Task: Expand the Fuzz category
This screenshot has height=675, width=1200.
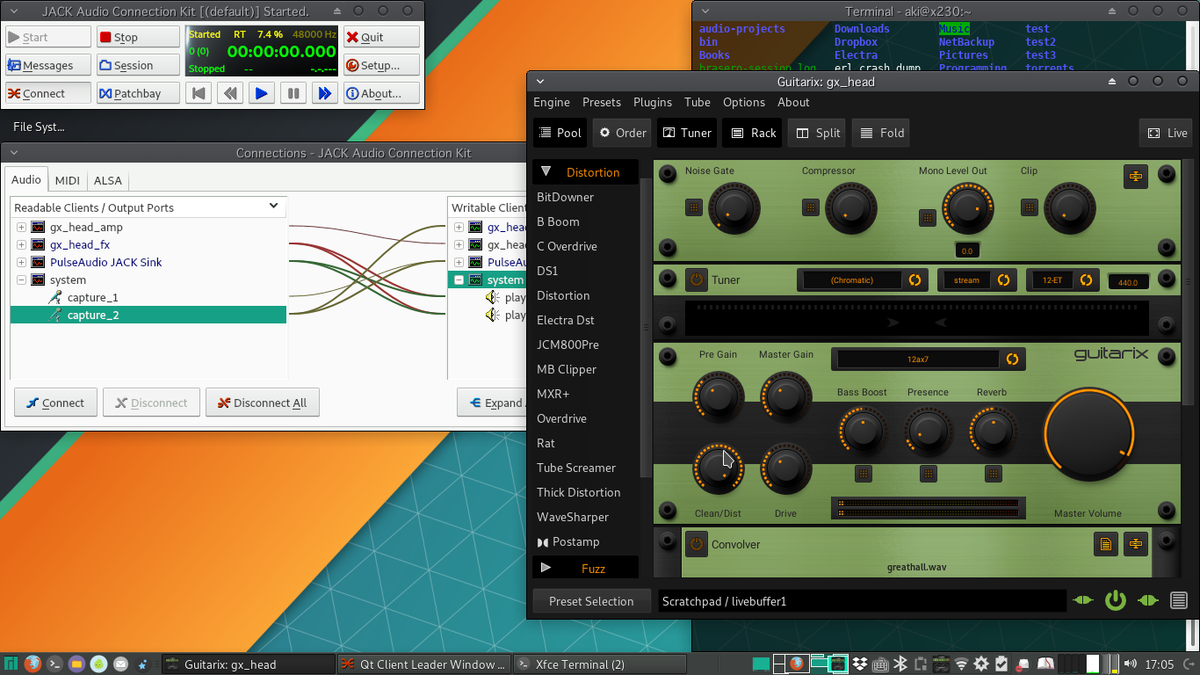Action: pyautogui.click(x=546, y=568)
